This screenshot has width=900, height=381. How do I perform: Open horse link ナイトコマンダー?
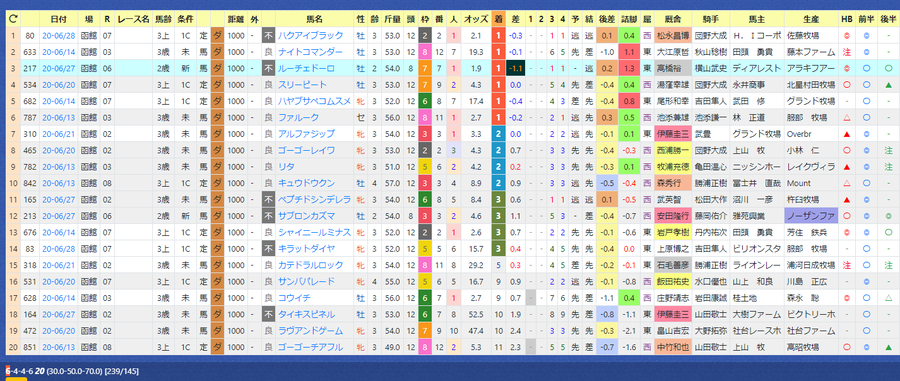pyautogui.click(x=311, y=52)
